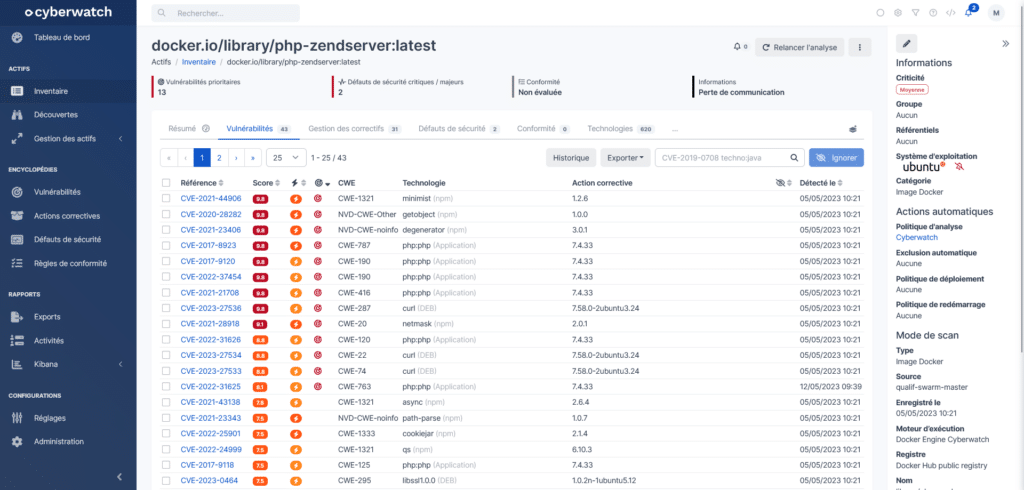Open Règles de conformité checklist icon

[18, 263]
